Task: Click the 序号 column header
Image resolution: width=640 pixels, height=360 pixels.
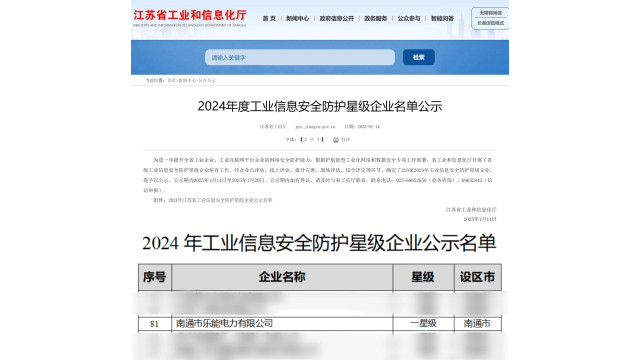Action: [x=155, y=277]
